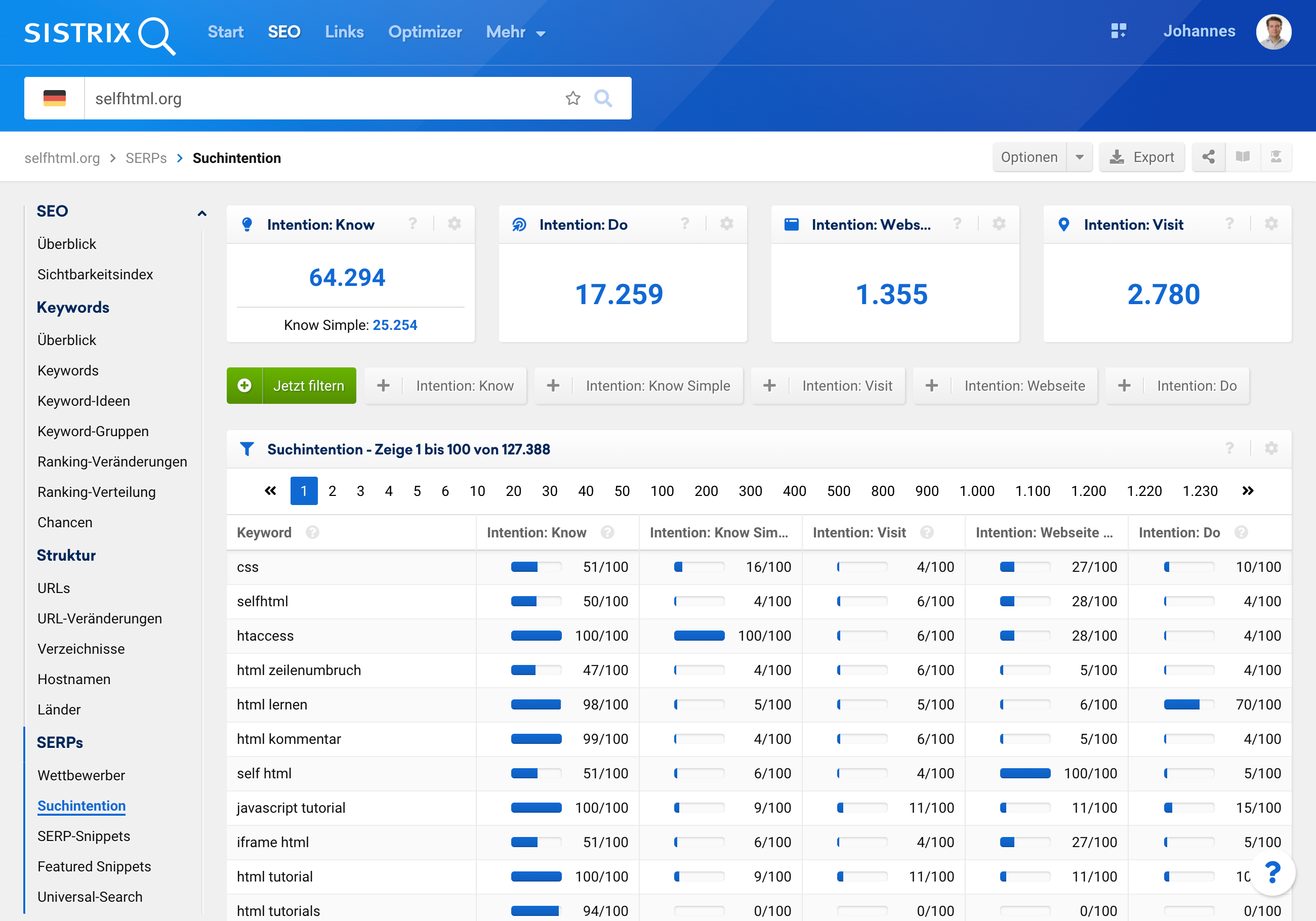The height and width of the screenshot is (921, 1316).
Task: Click help question mark on Intention: Do box
Action: coord(684,224)
